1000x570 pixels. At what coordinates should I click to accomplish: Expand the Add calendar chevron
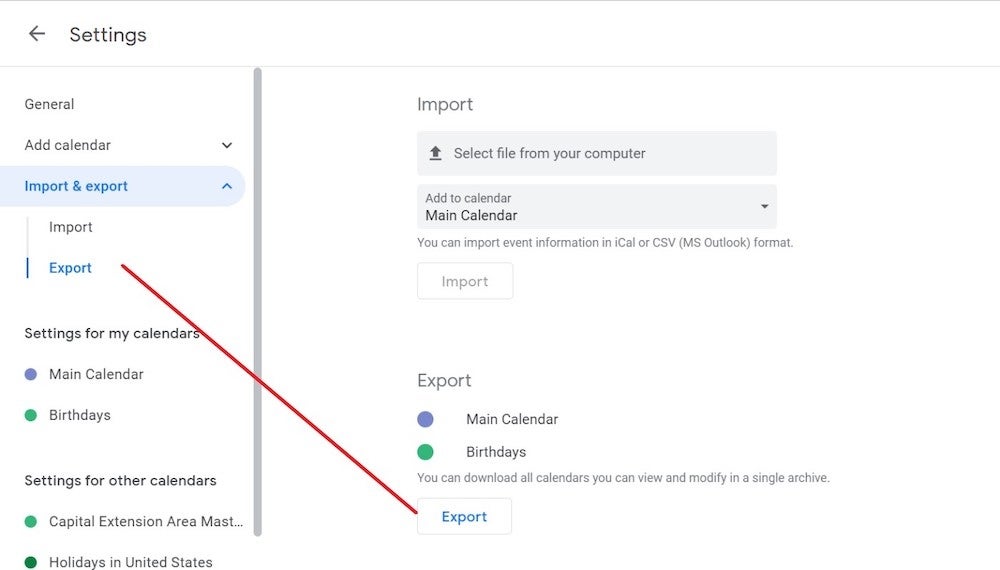(x=226, y=145)
